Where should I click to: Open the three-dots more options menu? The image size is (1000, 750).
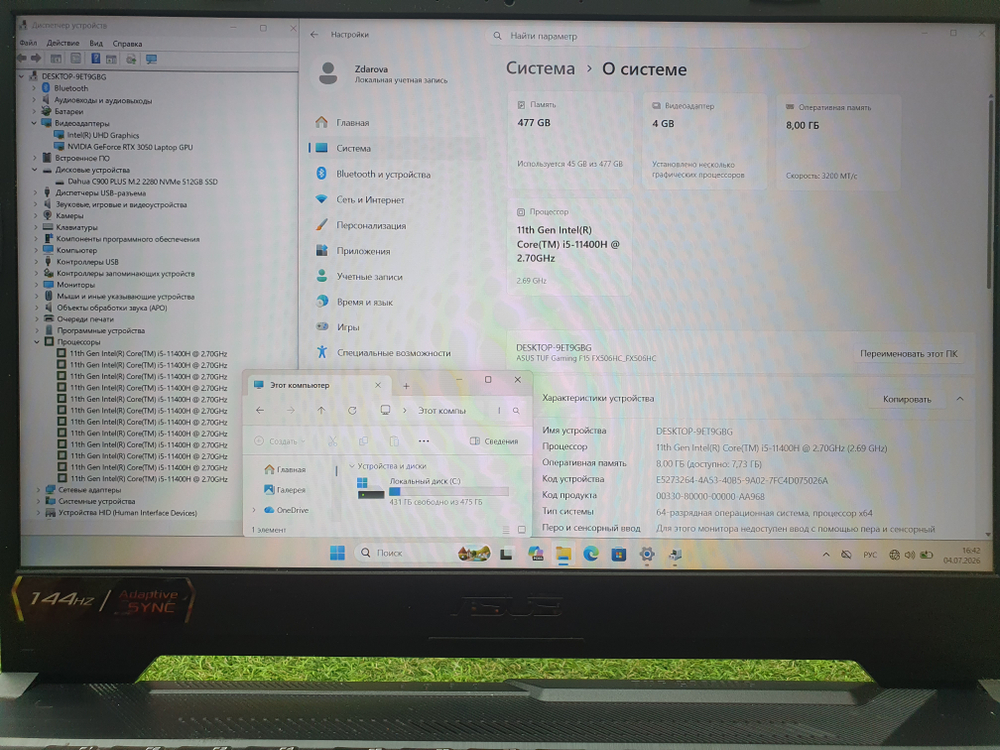point(424,441)
